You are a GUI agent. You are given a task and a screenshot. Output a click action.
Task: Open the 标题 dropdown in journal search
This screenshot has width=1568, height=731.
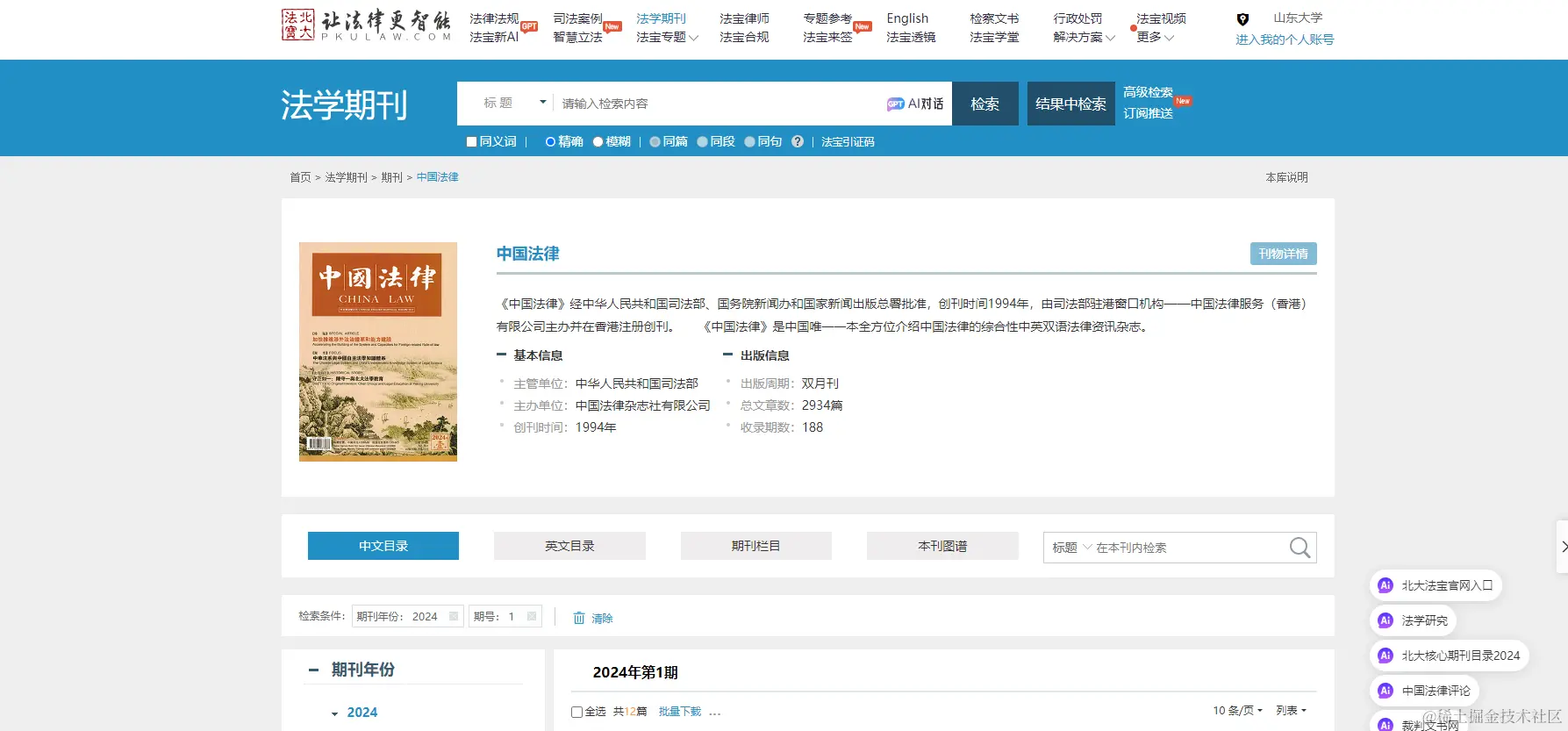tap(1071, 548)
